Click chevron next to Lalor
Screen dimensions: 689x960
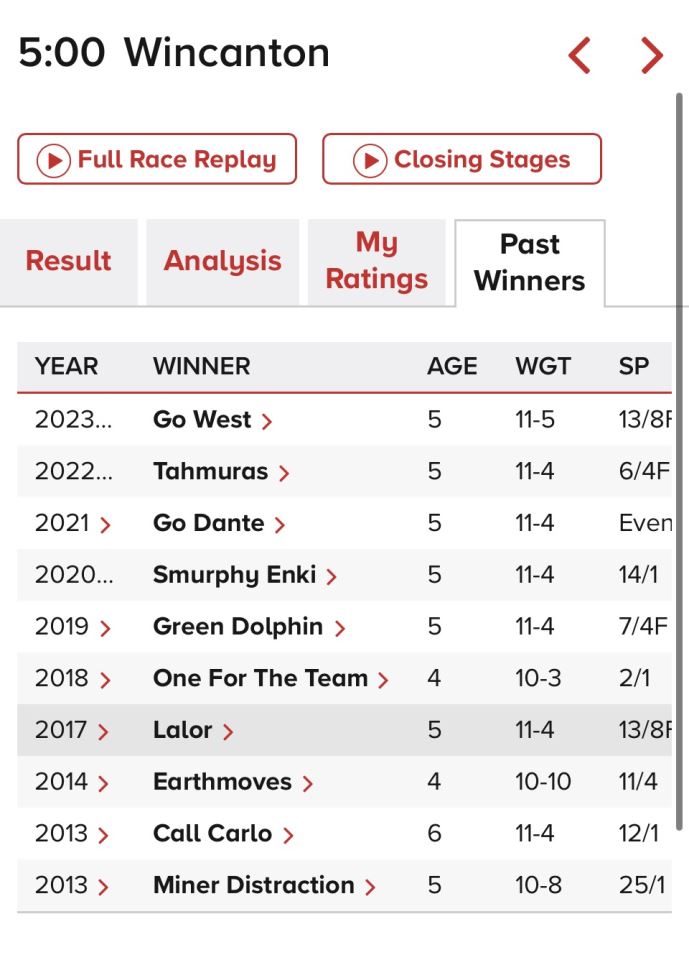coord(228,732)
